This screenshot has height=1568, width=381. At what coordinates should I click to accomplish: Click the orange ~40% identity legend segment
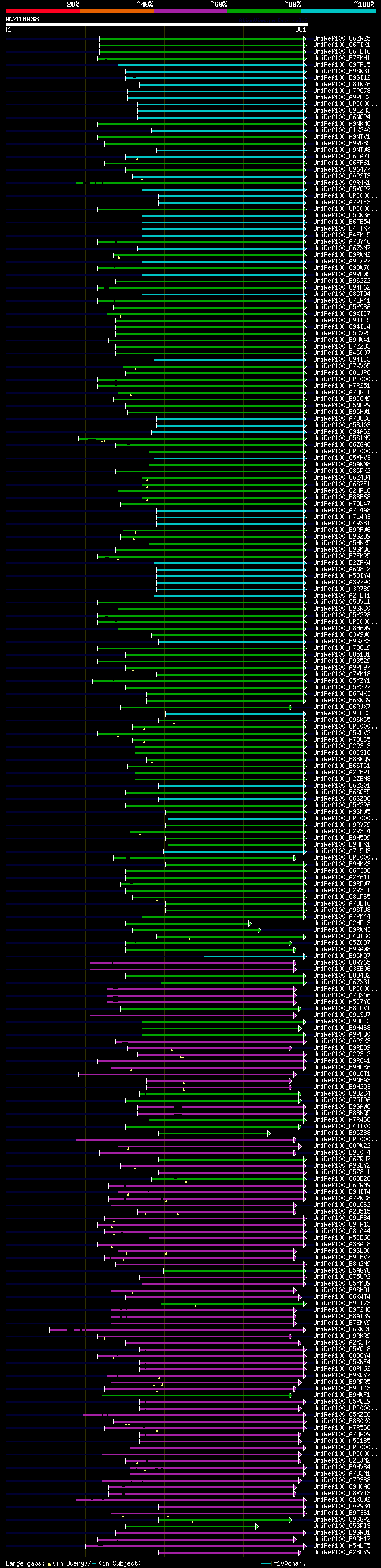[x=117, y=11]
